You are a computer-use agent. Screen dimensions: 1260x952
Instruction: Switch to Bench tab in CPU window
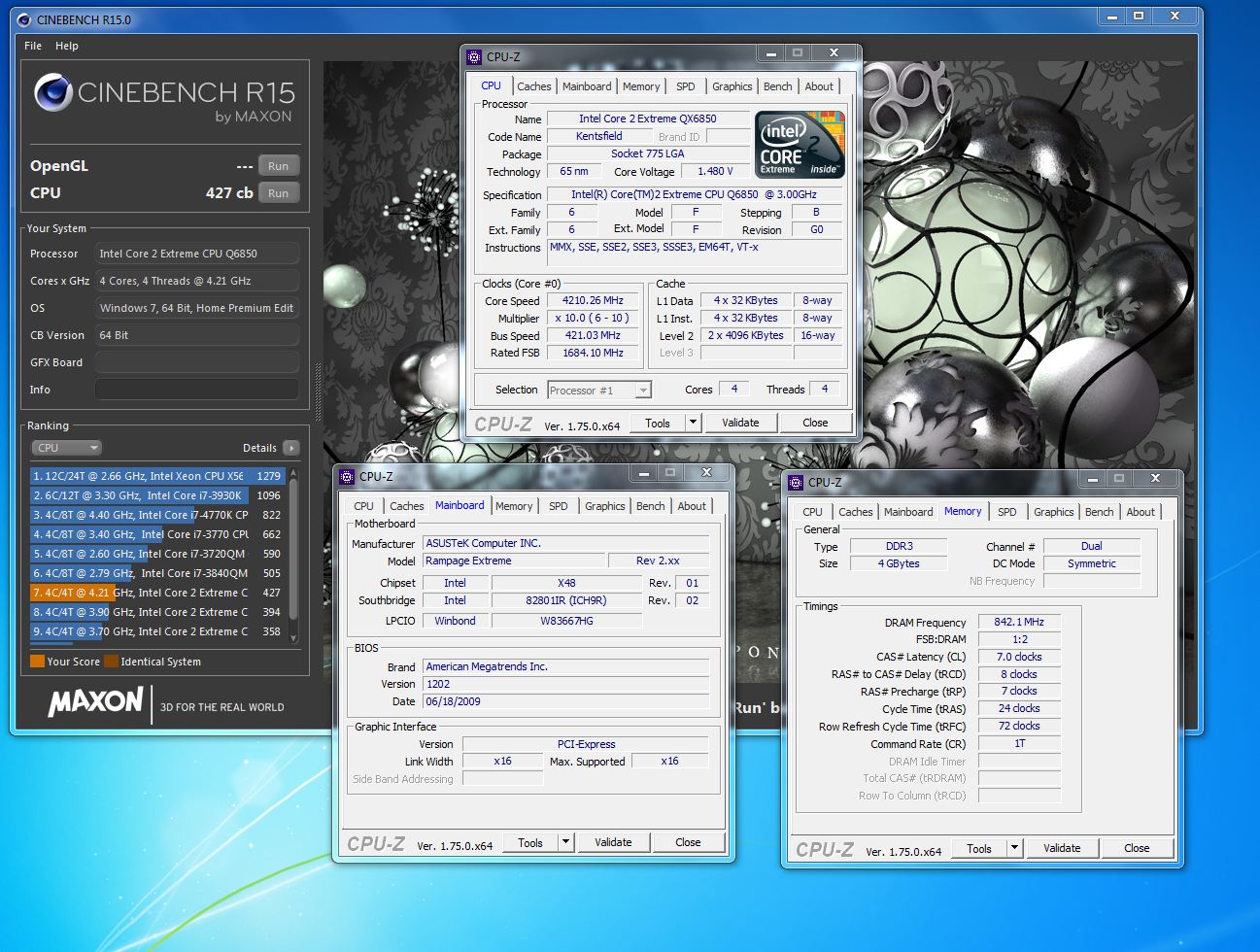click(777, 86)
